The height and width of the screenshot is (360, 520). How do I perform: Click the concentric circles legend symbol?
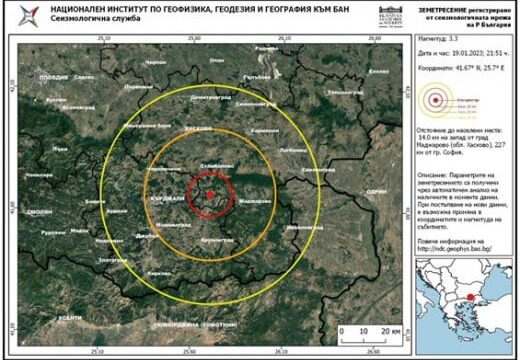pos(435,100)
